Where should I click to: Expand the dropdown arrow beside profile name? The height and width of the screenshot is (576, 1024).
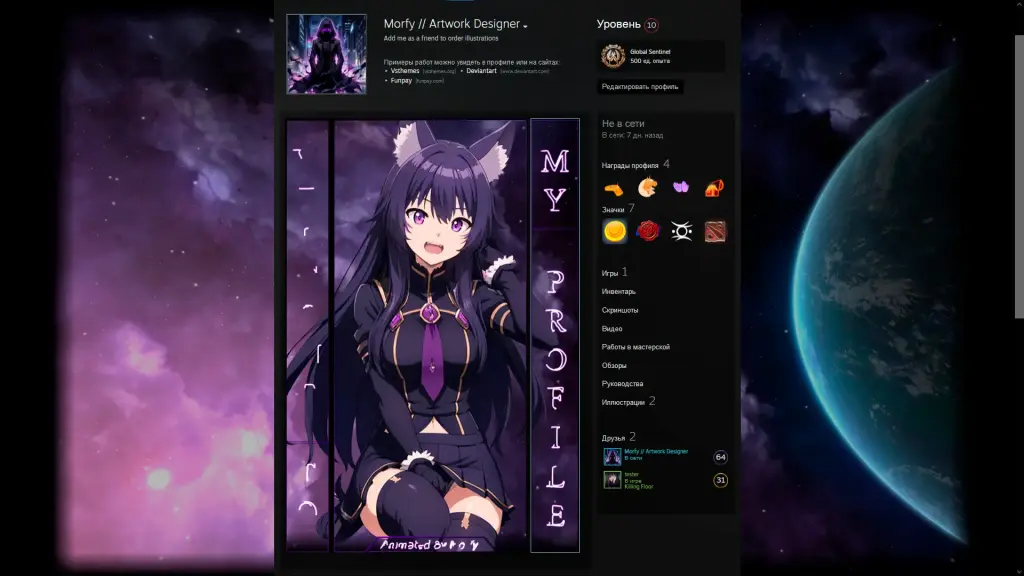click(525, 26)
